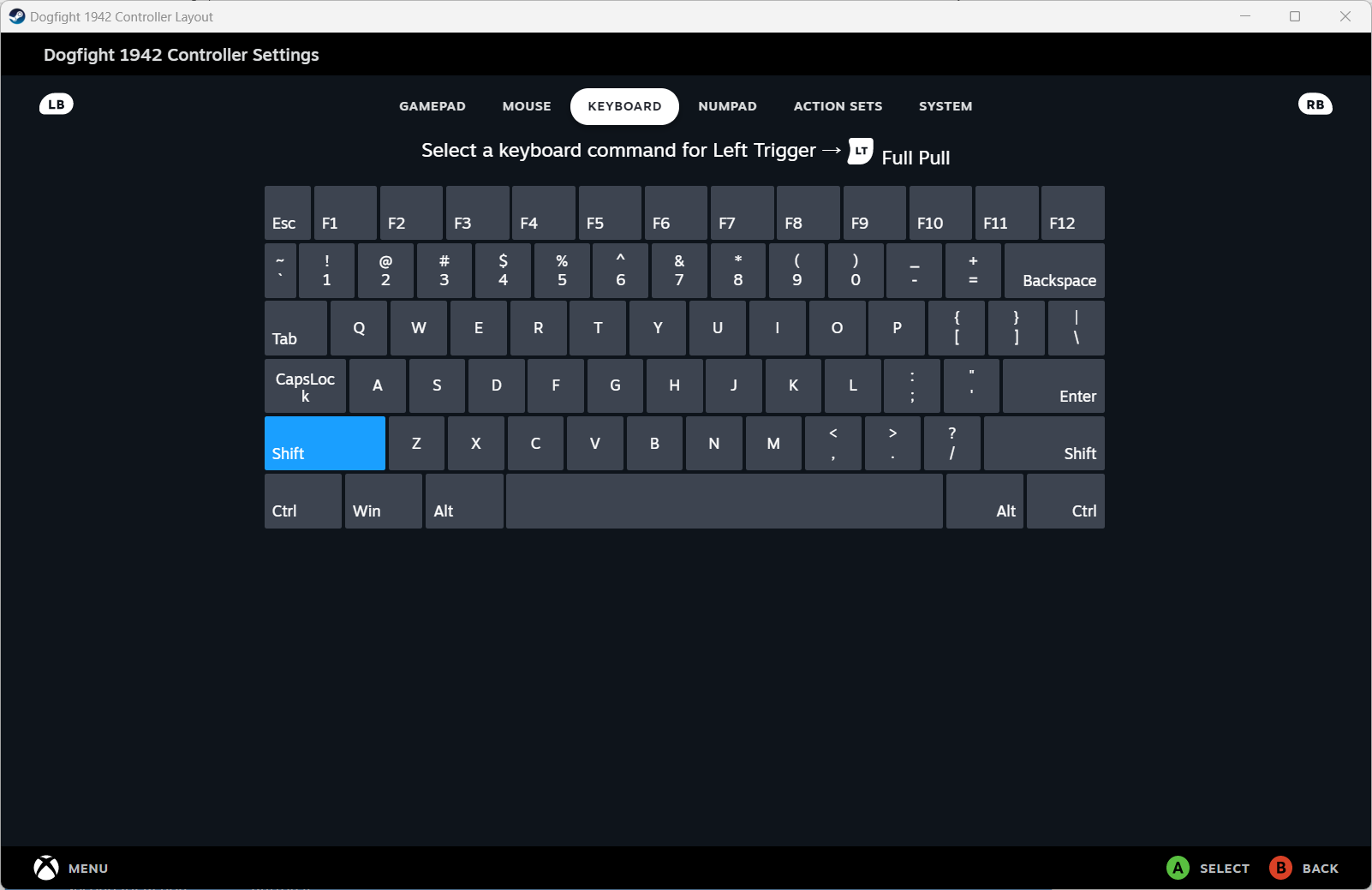Select the semicolon/colon key
This screenshot has width=1372, height=890.
912,386
